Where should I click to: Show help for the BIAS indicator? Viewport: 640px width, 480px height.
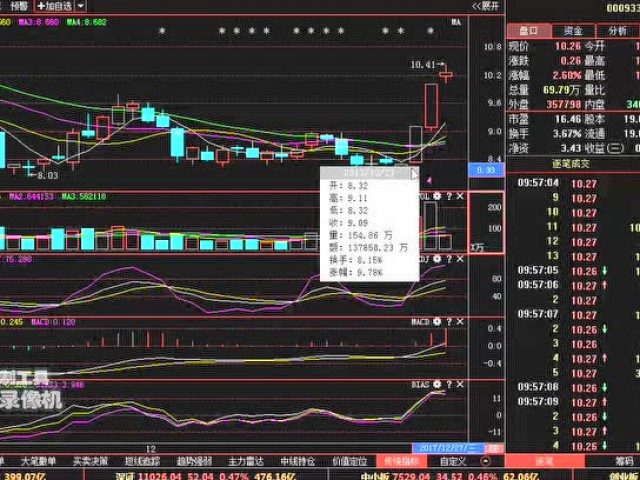tap(449, 384)
